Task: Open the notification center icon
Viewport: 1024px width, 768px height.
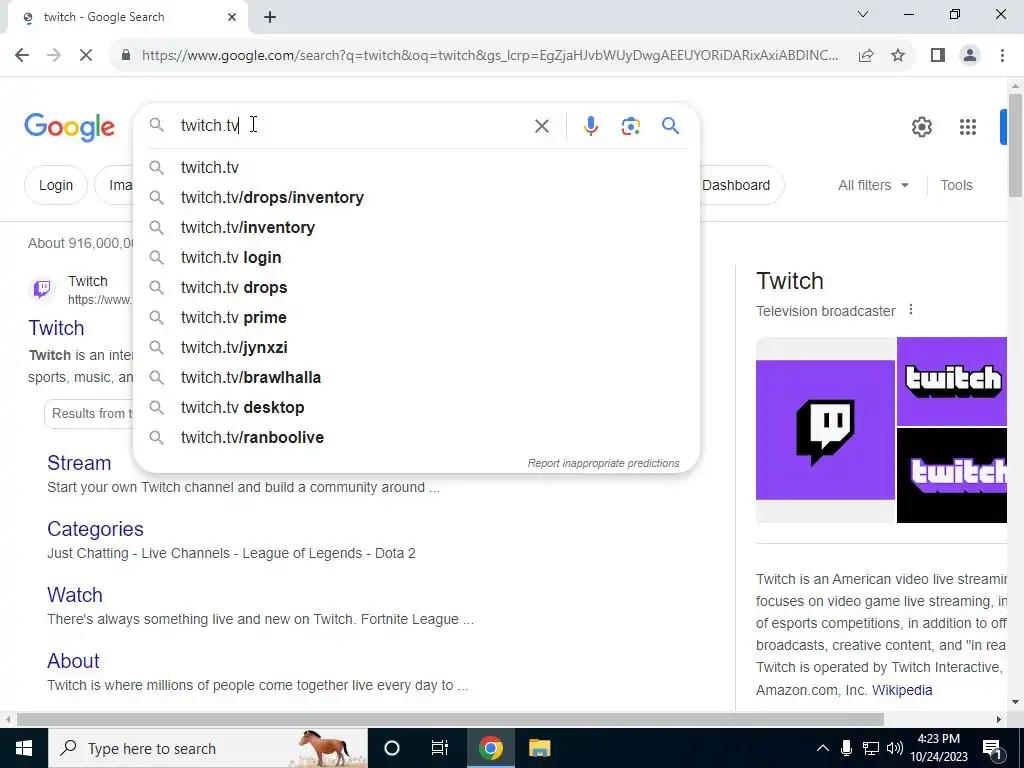Action: click(x=991, y=748)
